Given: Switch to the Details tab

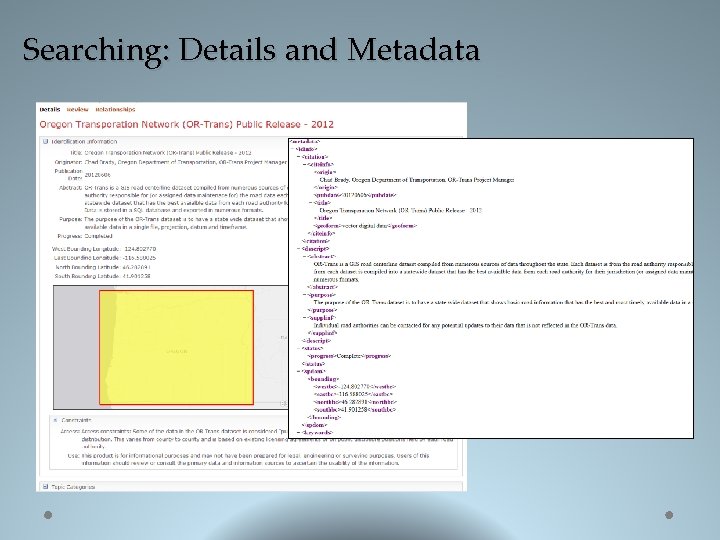Looking at the screenshot, I should pyautogui.click(x=50, y=109).
